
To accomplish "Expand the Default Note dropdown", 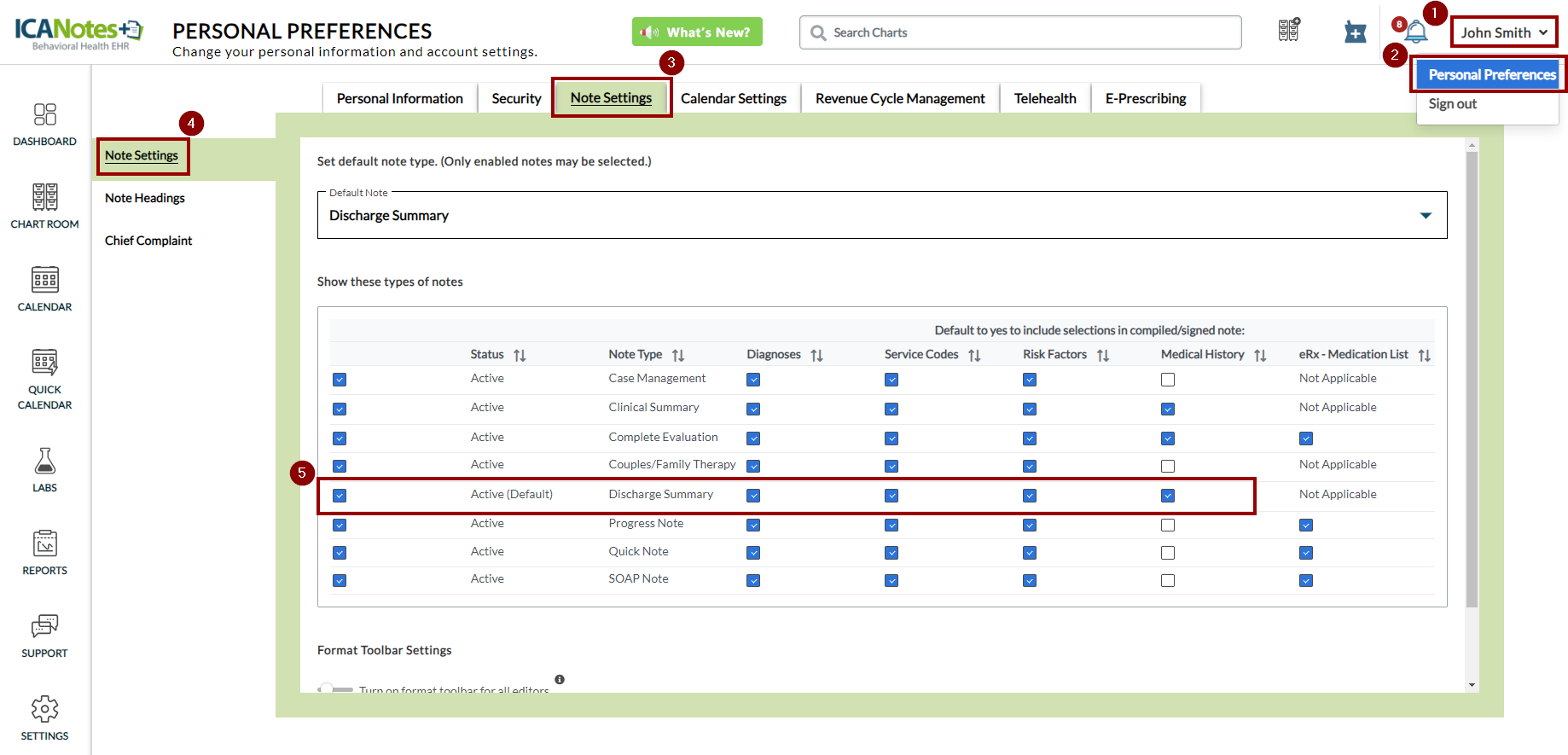I will [1425, 215].
